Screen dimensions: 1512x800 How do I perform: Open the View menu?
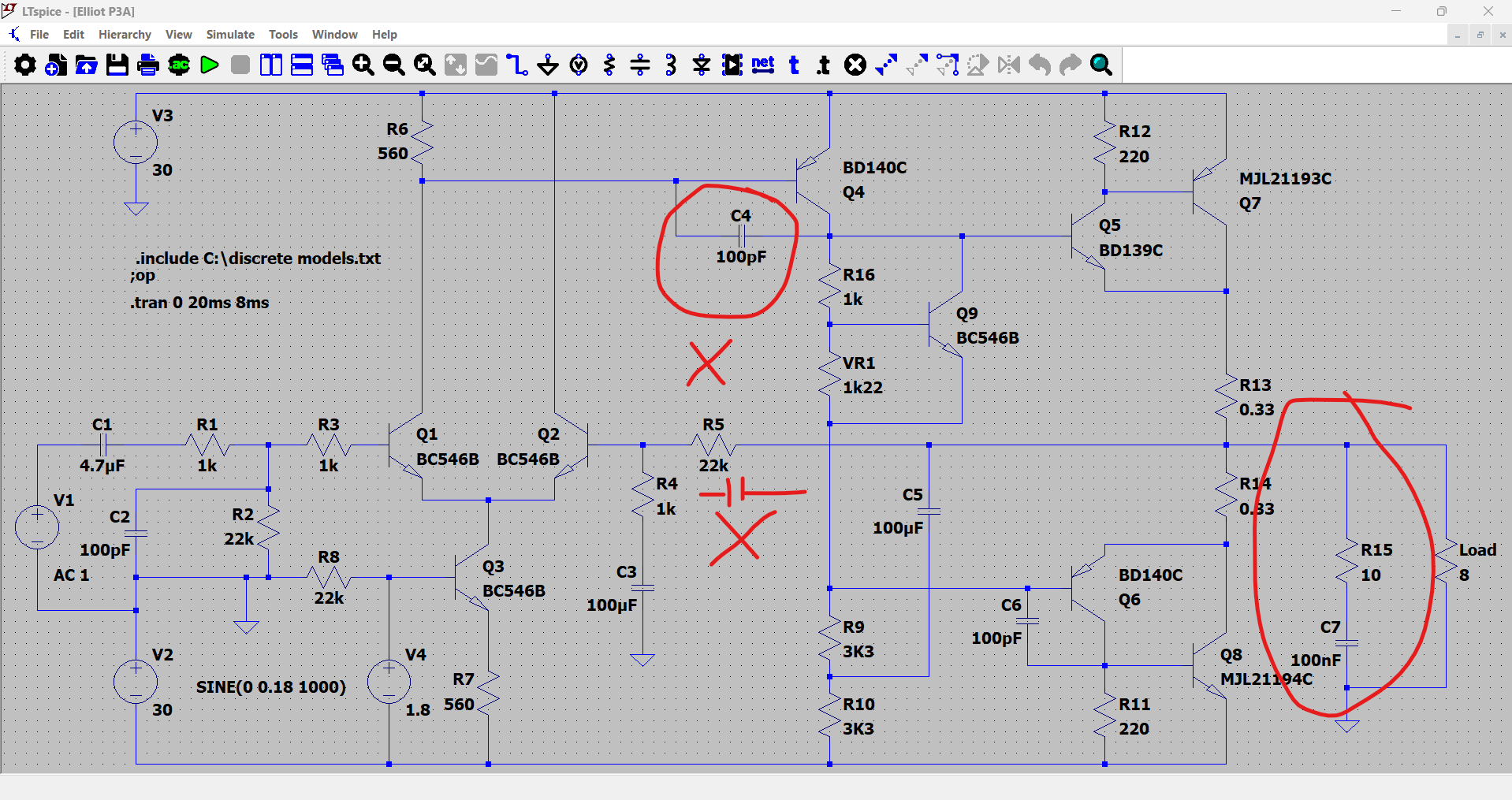(x=179, y=35)
